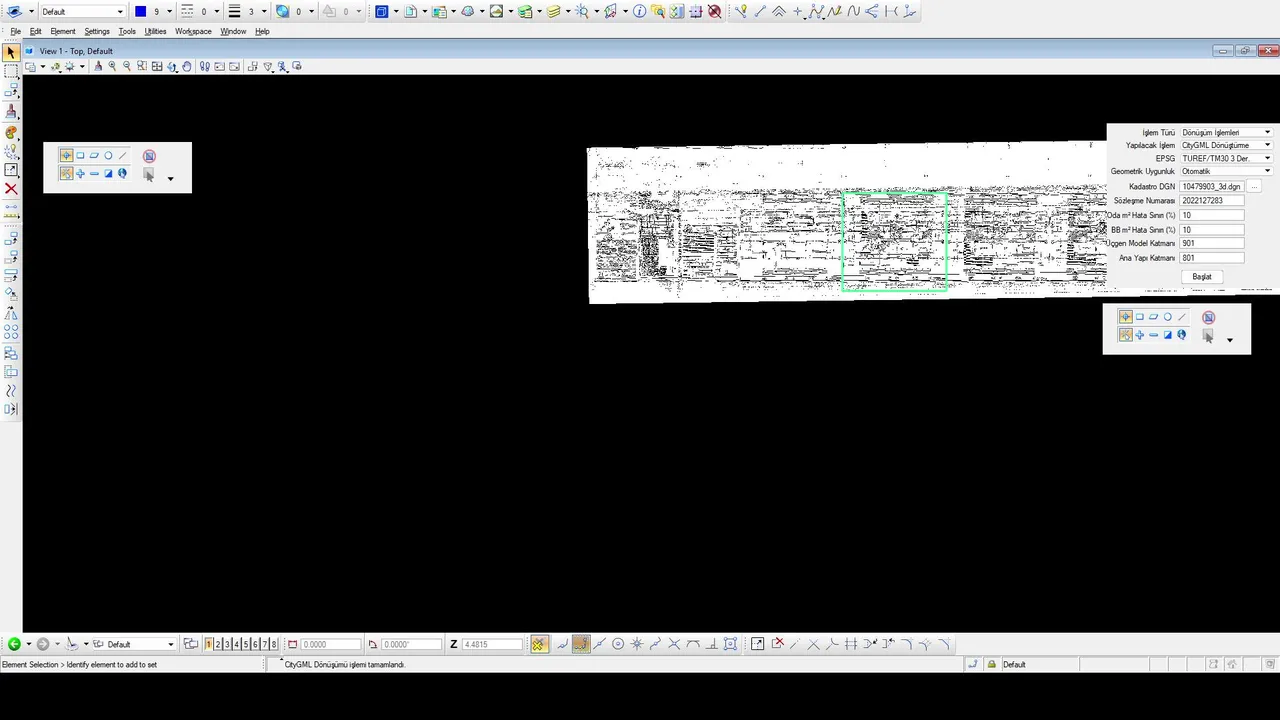Zoom Out using the view toolbar icon
The height and width of the screenshot is (720, 1280).
[127, 66]
